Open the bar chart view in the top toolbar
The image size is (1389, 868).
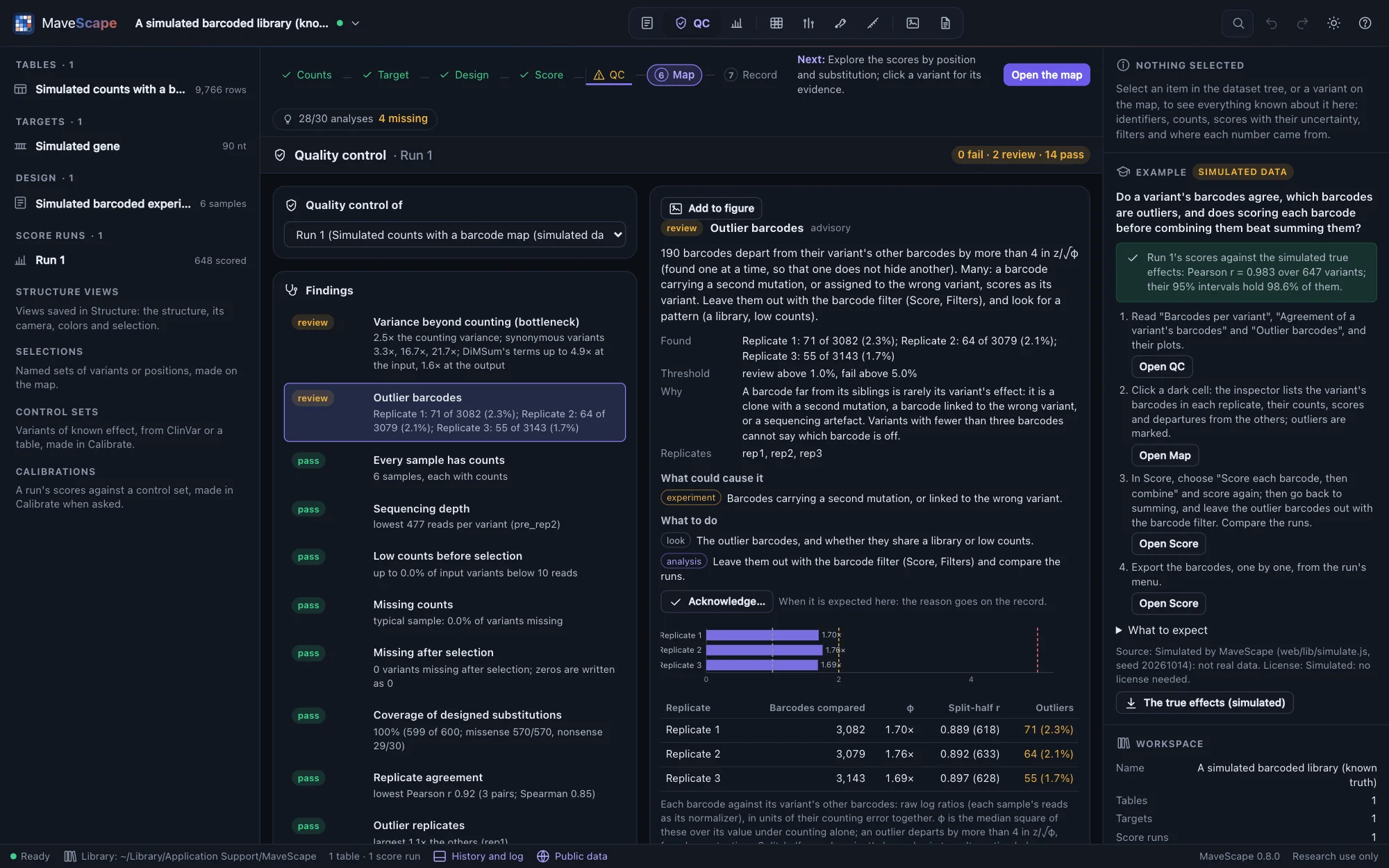click(x=737, y=23)
